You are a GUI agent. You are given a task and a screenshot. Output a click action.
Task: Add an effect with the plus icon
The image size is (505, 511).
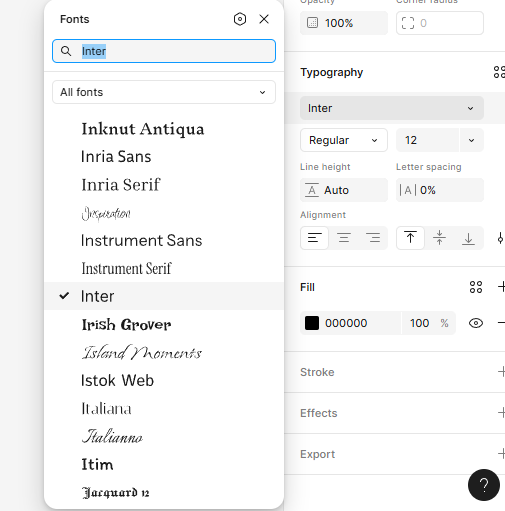click(x=501, y=413)
